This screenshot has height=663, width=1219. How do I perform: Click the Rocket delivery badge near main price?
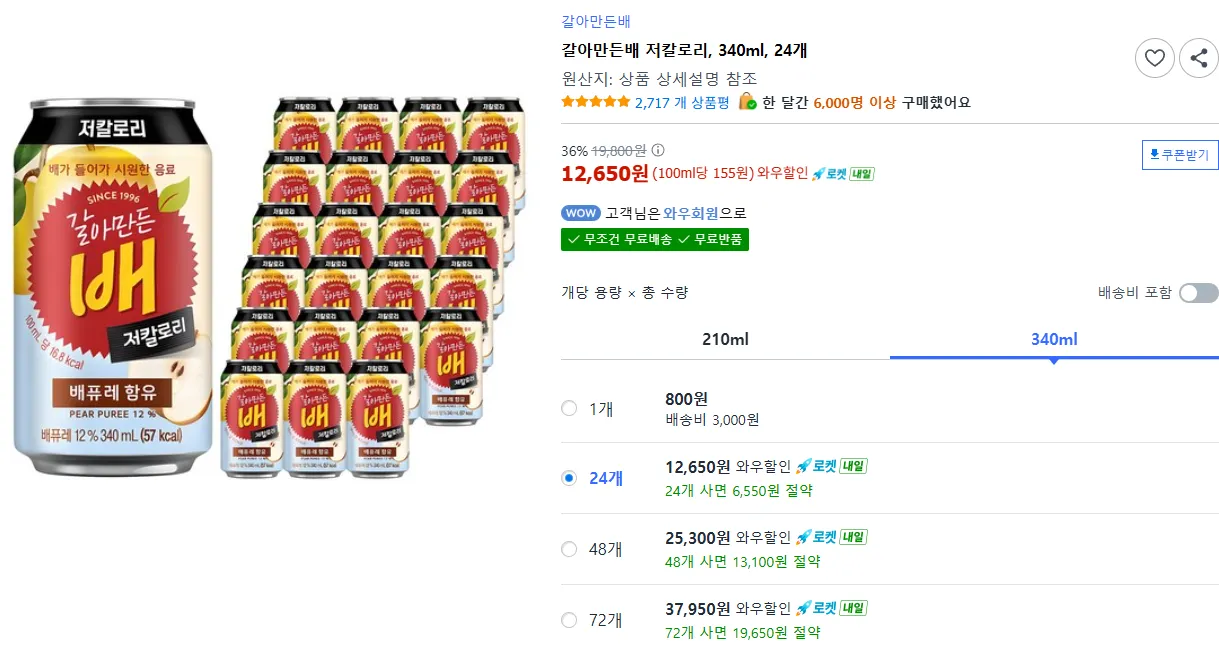pyautogui.click(x=843, y=174)
